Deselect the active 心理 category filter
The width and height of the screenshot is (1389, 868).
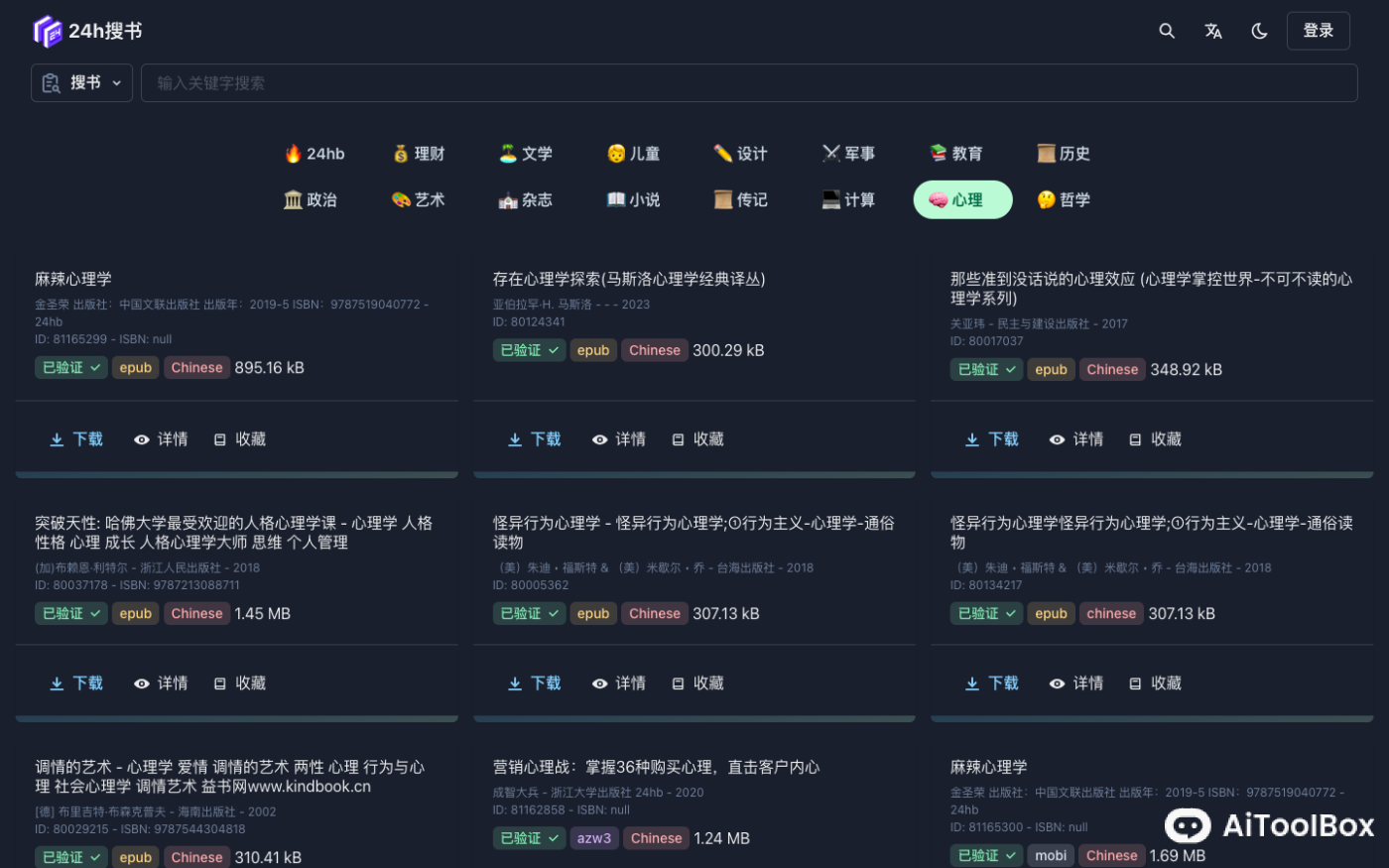tap(961, 199)
